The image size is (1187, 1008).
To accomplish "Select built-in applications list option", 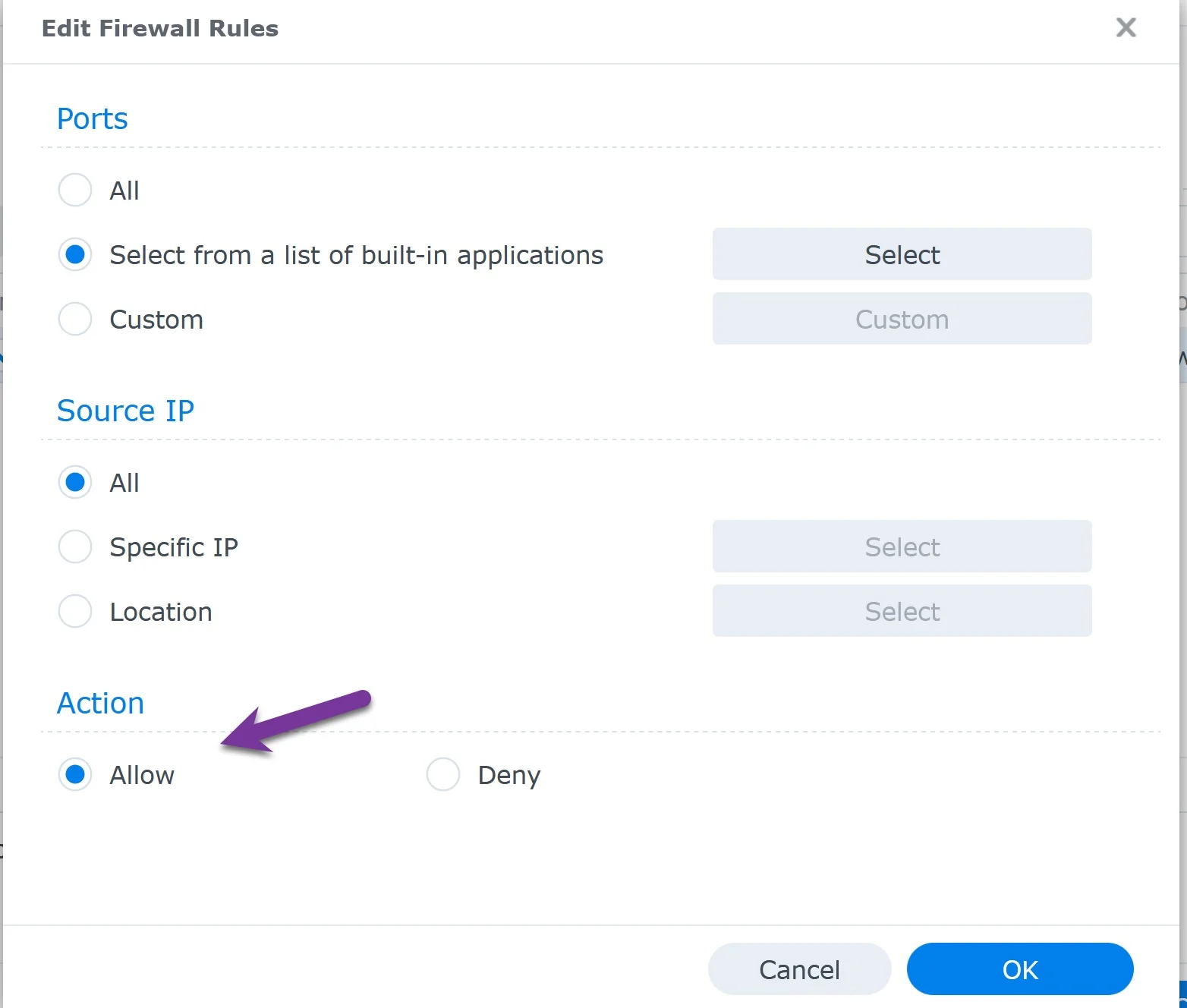I will tap(74, 254).
